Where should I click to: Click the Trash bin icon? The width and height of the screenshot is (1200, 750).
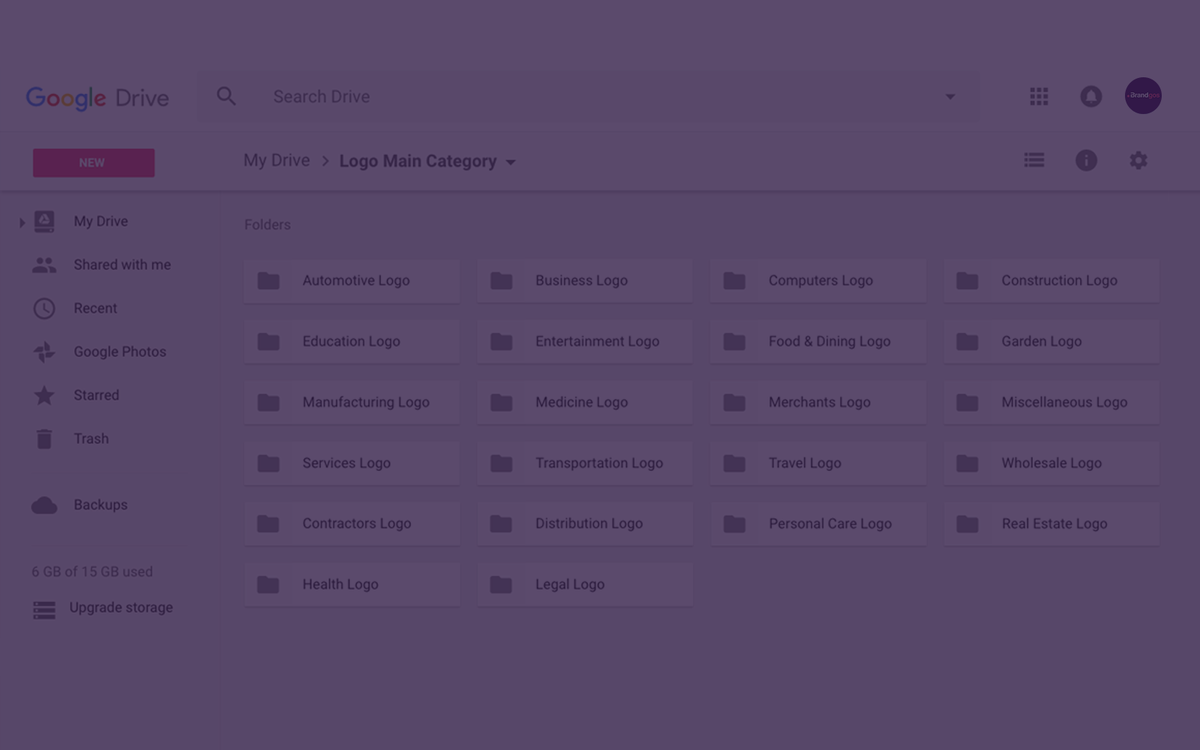tap(44, 438)
